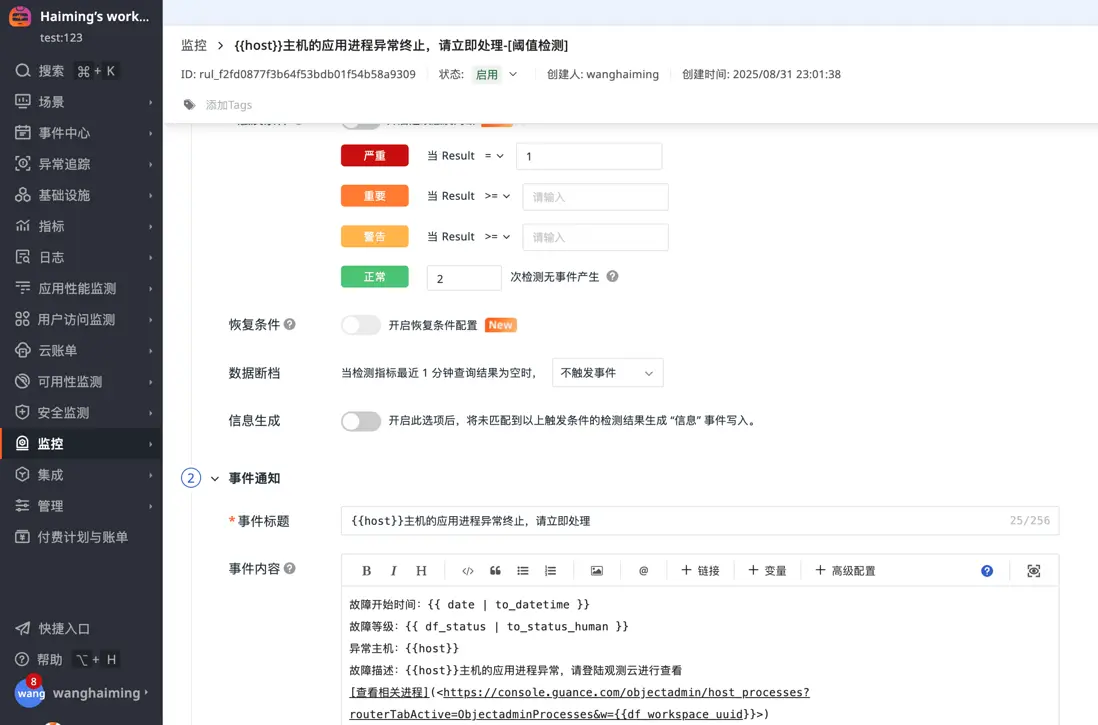This screenshot has width=1098, height=725.
Task: Click the 添加Tags button
Action: (228, 104)
